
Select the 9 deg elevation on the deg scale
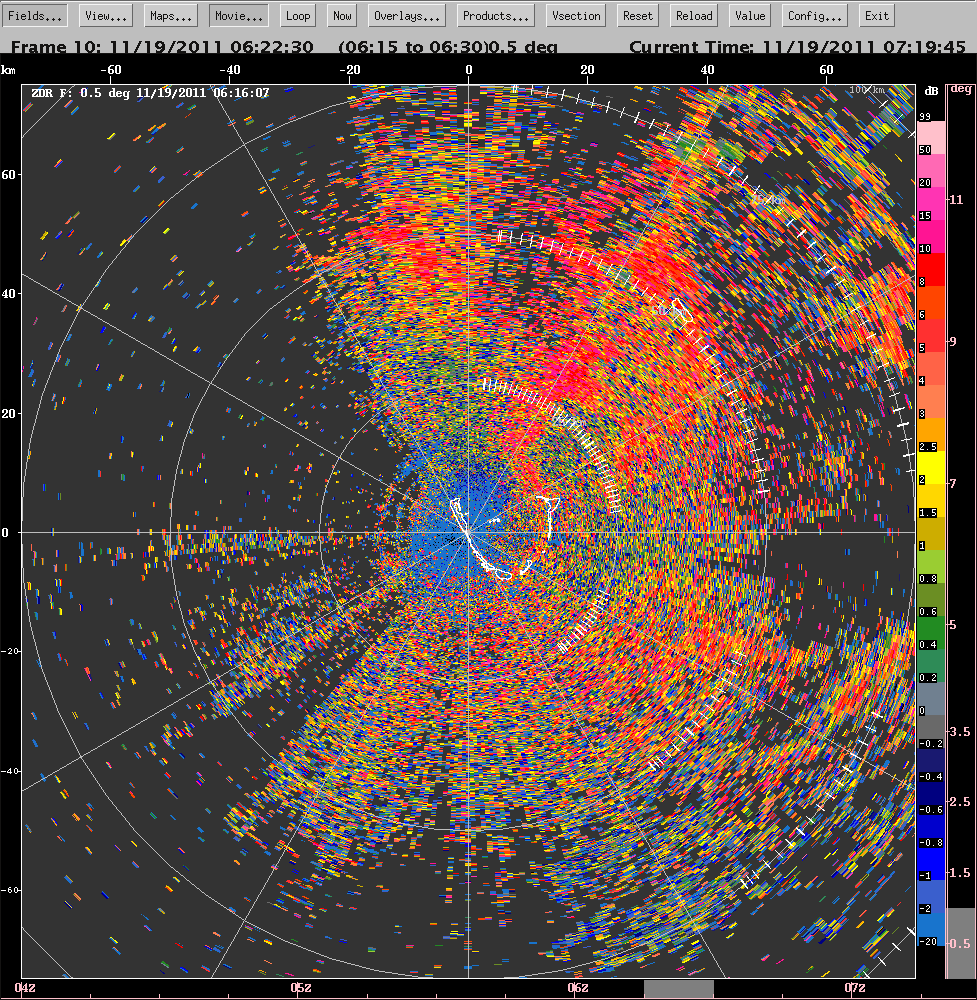953,342
